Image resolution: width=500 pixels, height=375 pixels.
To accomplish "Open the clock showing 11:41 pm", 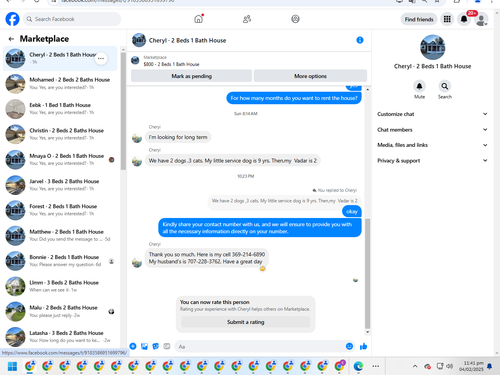I will 471,366.
